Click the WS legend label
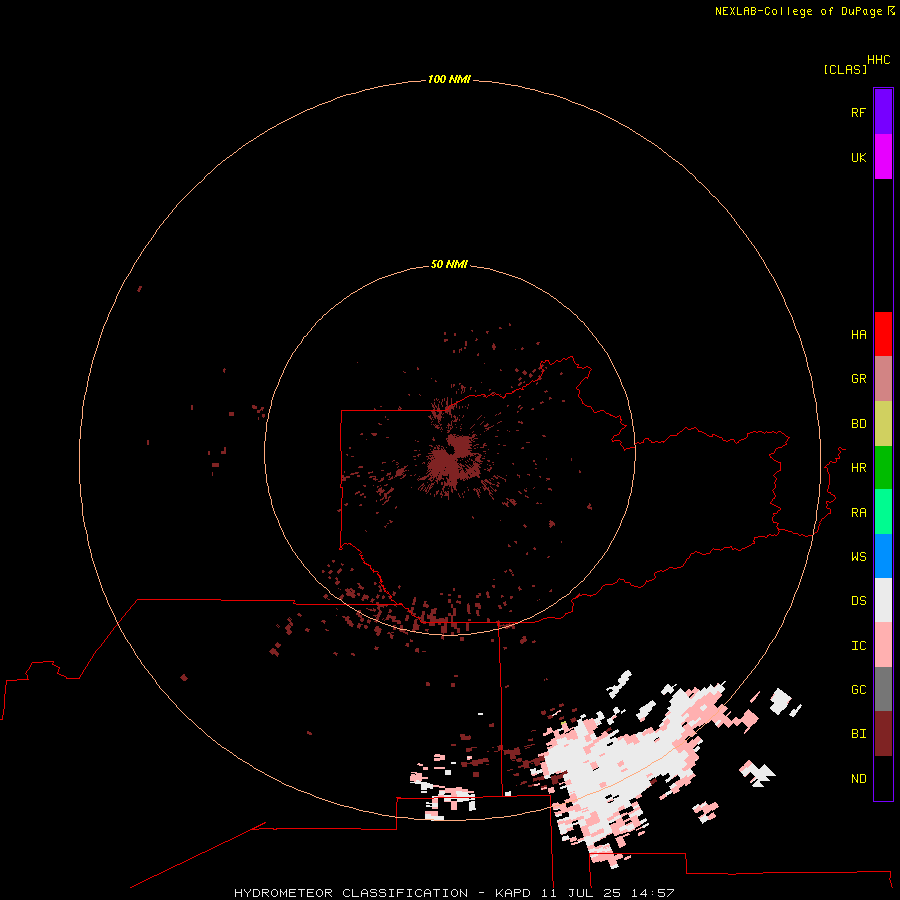 pos(859,557)
